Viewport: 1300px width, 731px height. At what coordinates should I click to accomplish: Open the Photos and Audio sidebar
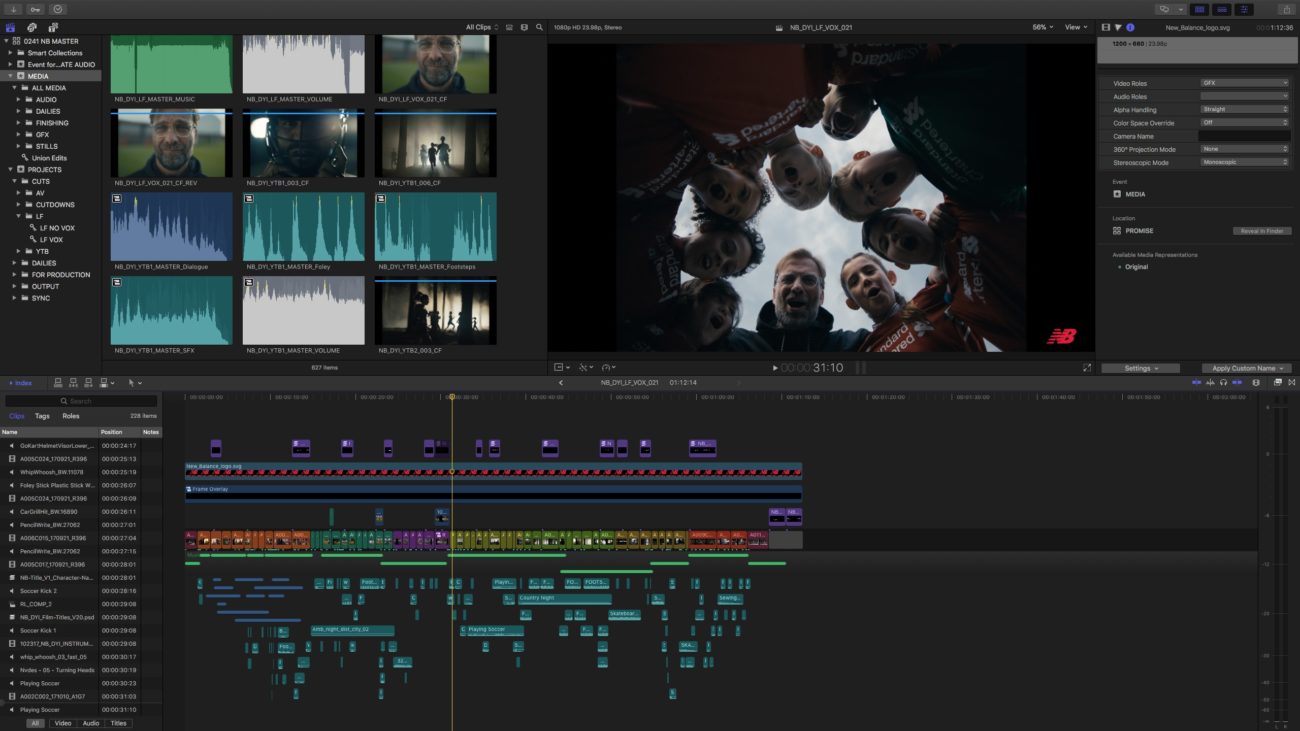(x=32, y=27)
